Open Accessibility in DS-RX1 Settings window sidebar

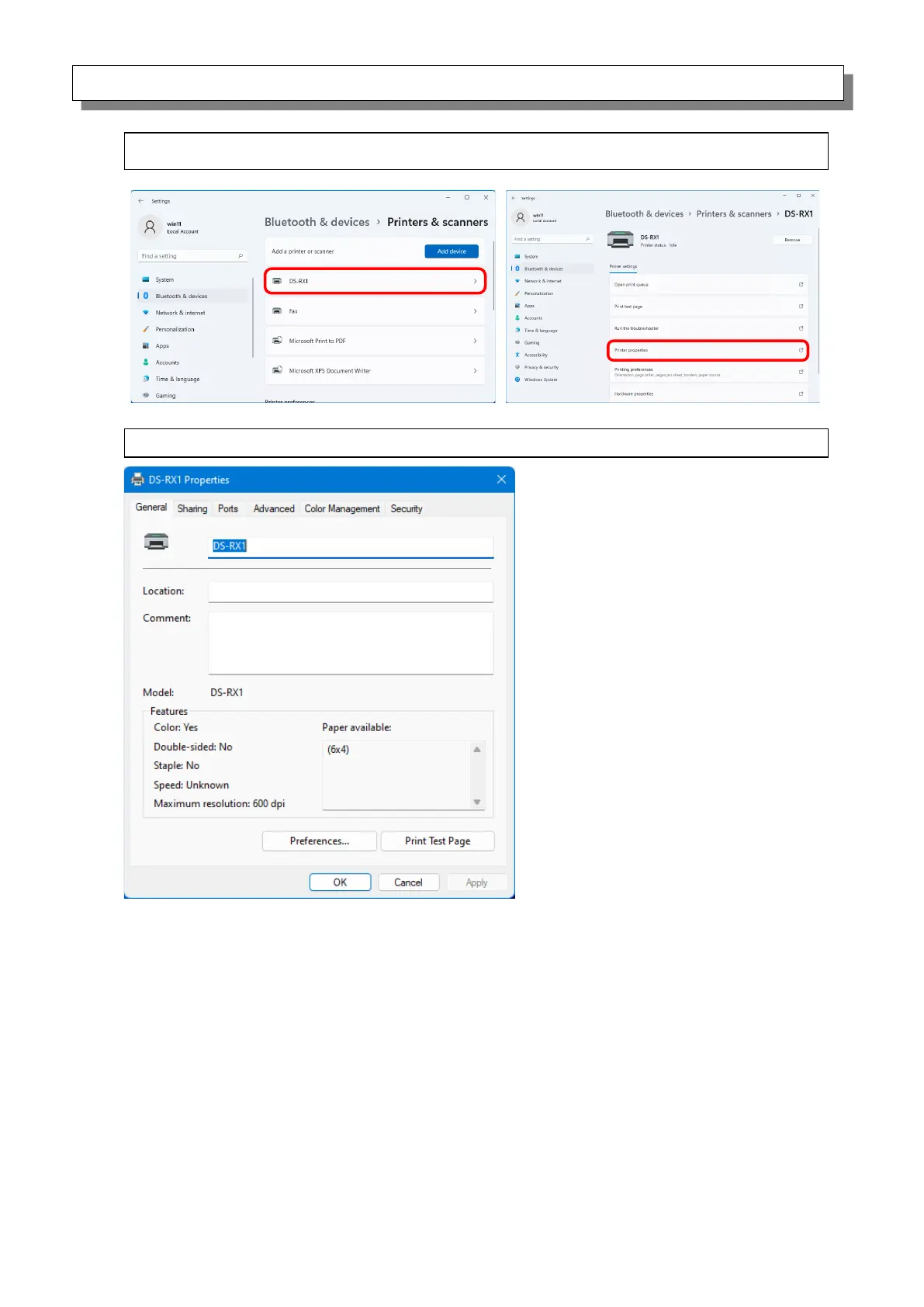coord(535,355)
